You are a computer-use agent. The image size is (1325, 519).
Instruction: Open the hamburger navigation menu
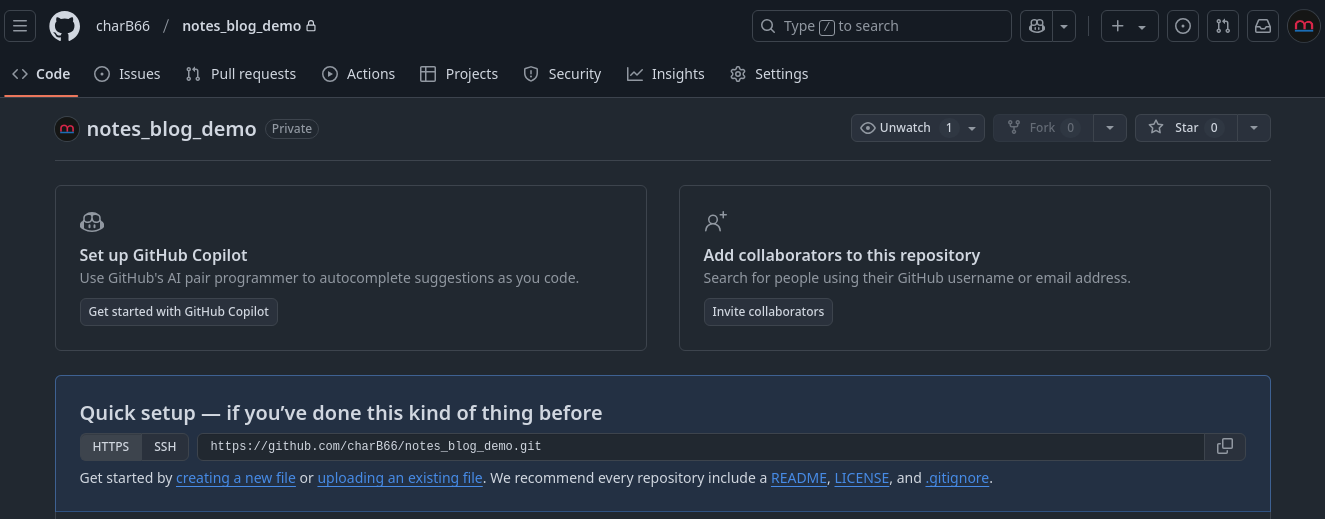[x=20, y=26]
